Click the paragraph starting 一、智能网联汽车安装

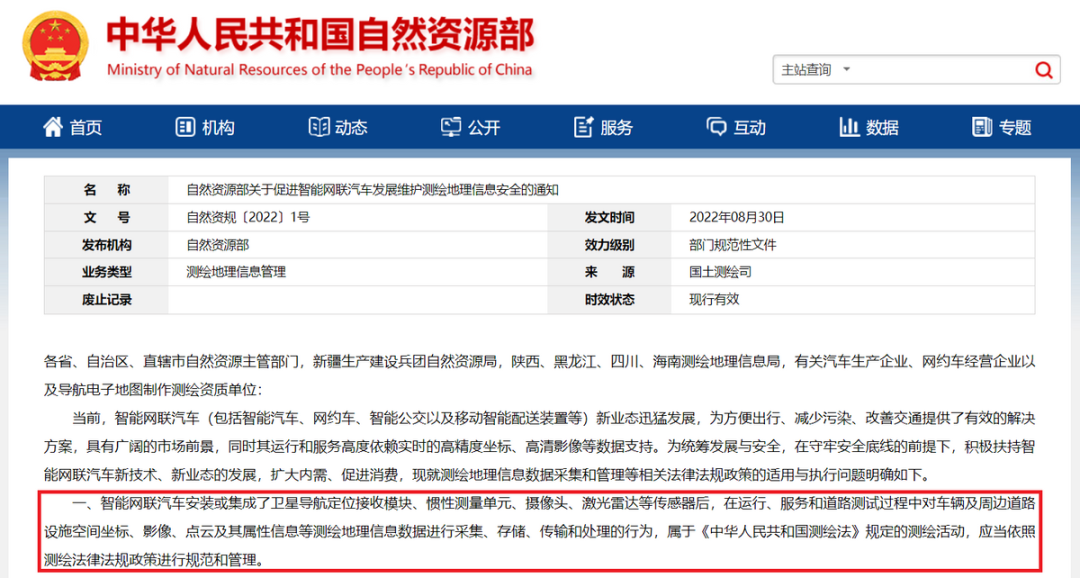(x=539, y=531)
